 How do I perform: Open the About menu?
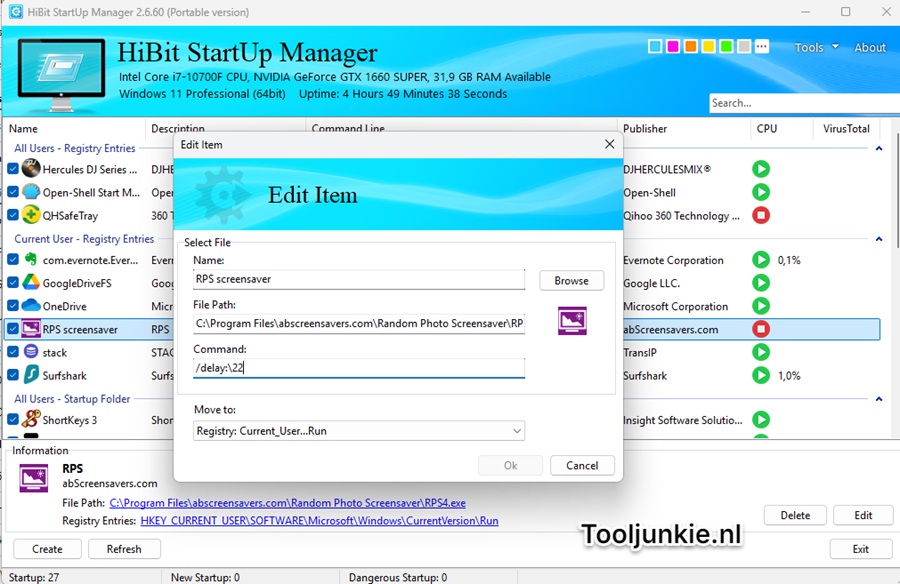(870, 48)
